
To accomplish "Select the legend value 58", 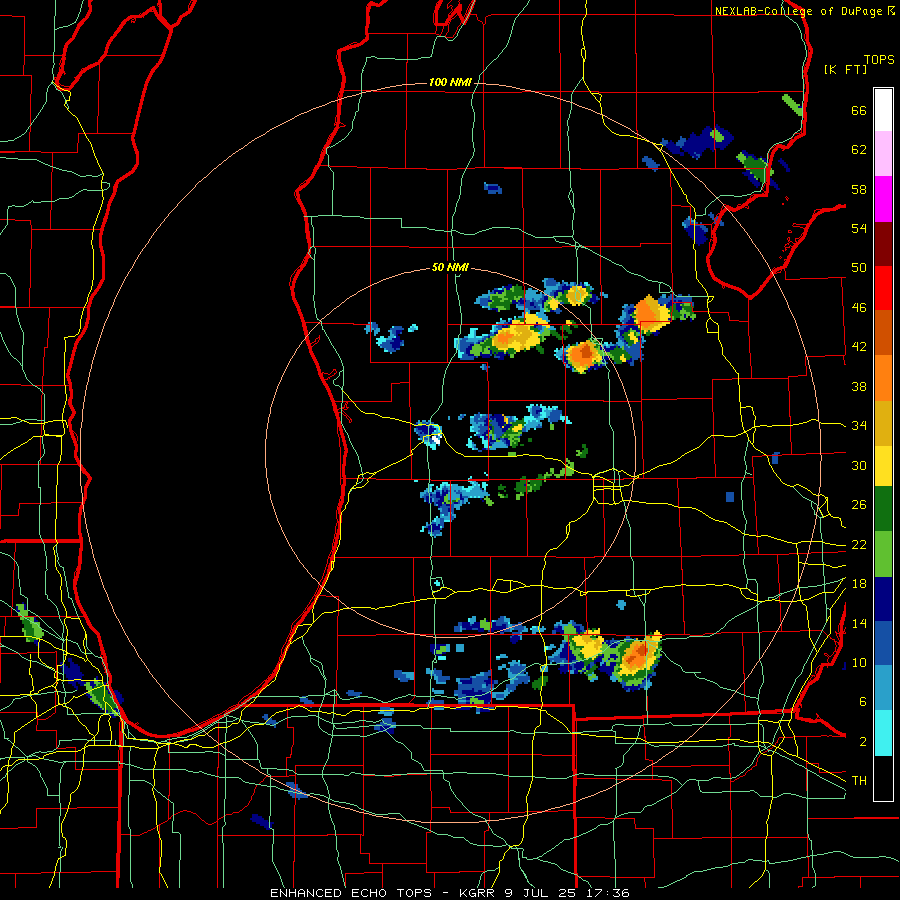I will point(859,189).
